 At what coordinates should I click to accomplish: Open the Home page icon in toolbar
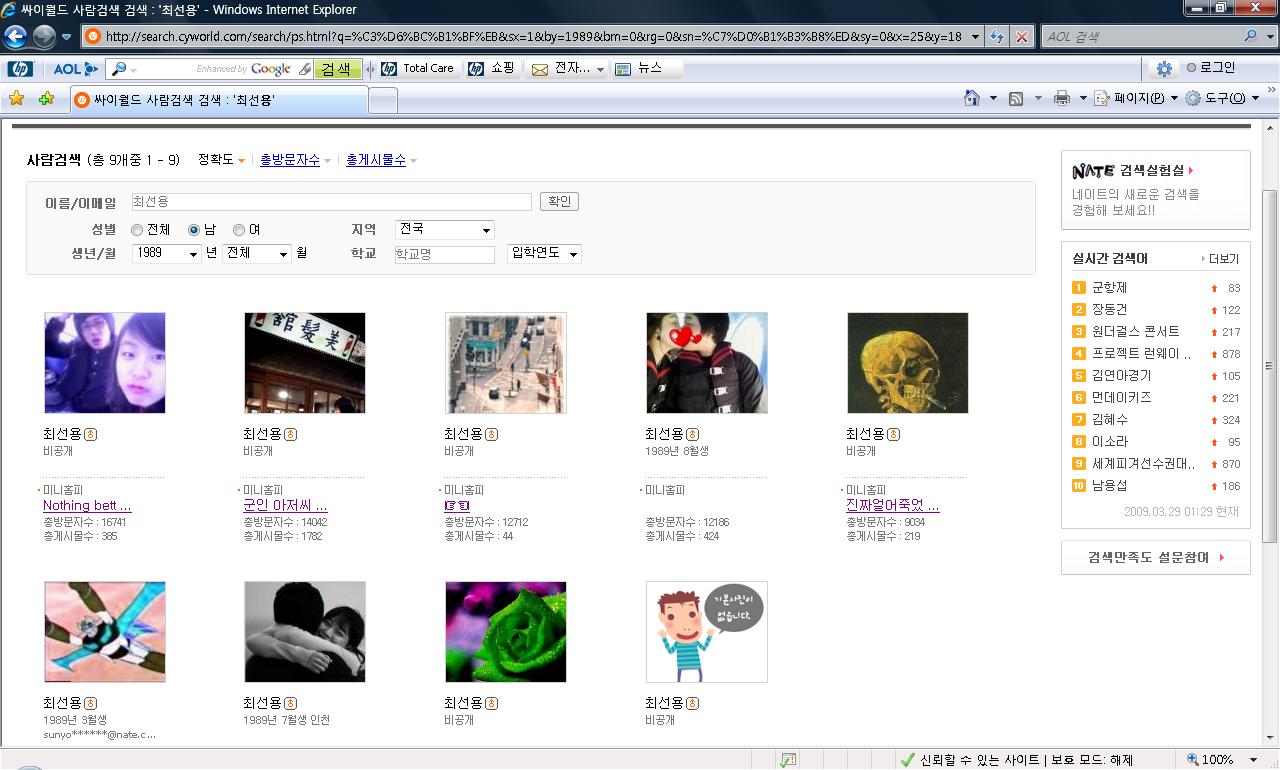(971, 98)
